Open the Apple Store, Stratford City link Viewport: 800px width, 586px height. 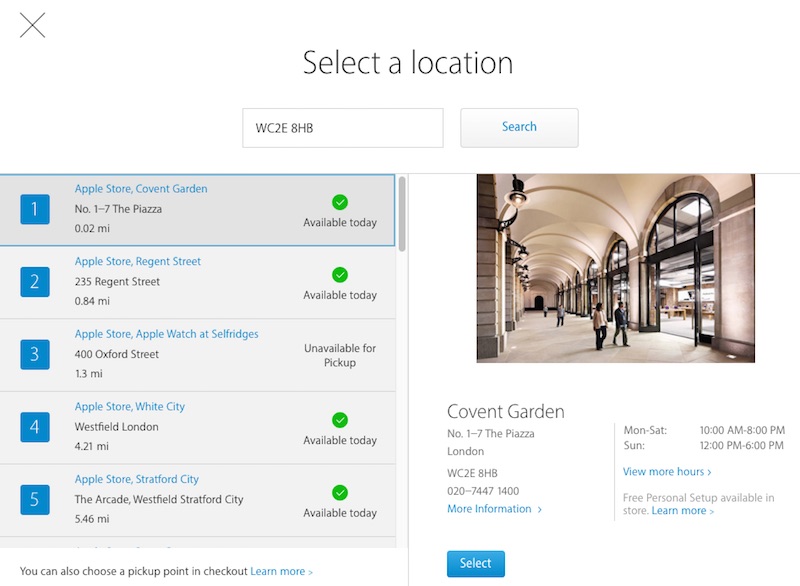137,479
